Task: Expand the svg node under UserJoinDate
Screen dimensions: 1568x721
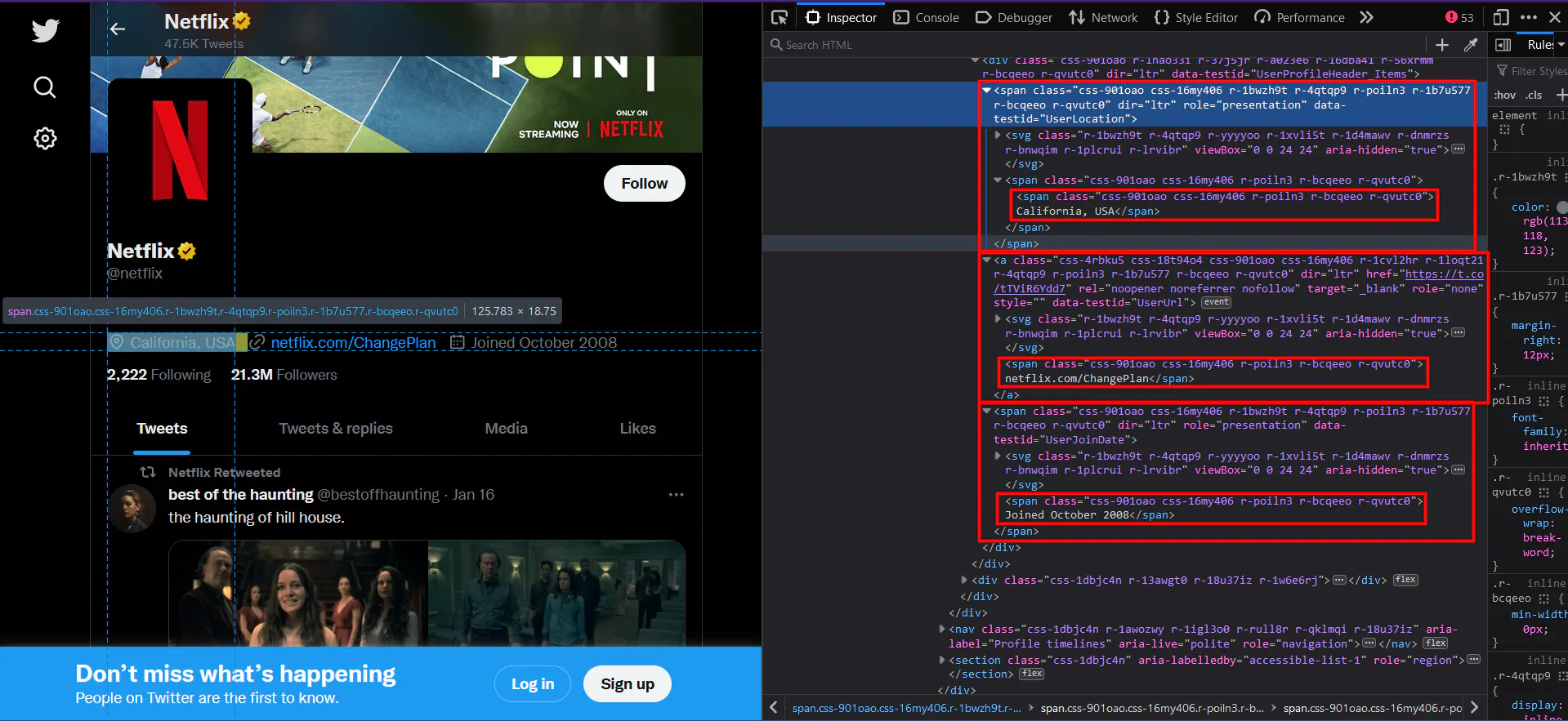Action: pos(998,456)
